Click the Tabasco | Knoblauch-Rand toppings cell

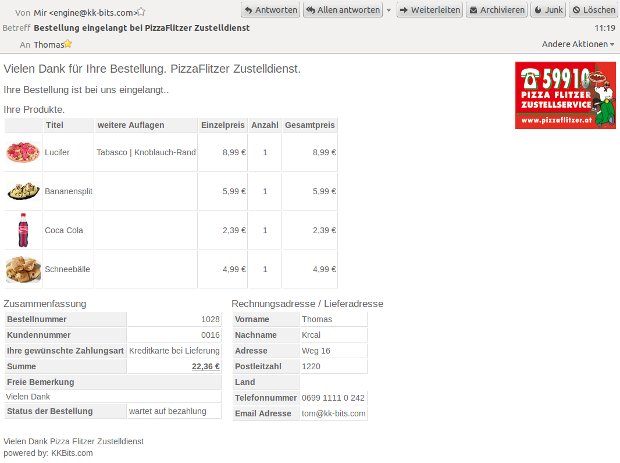click(x=146, y=152)
